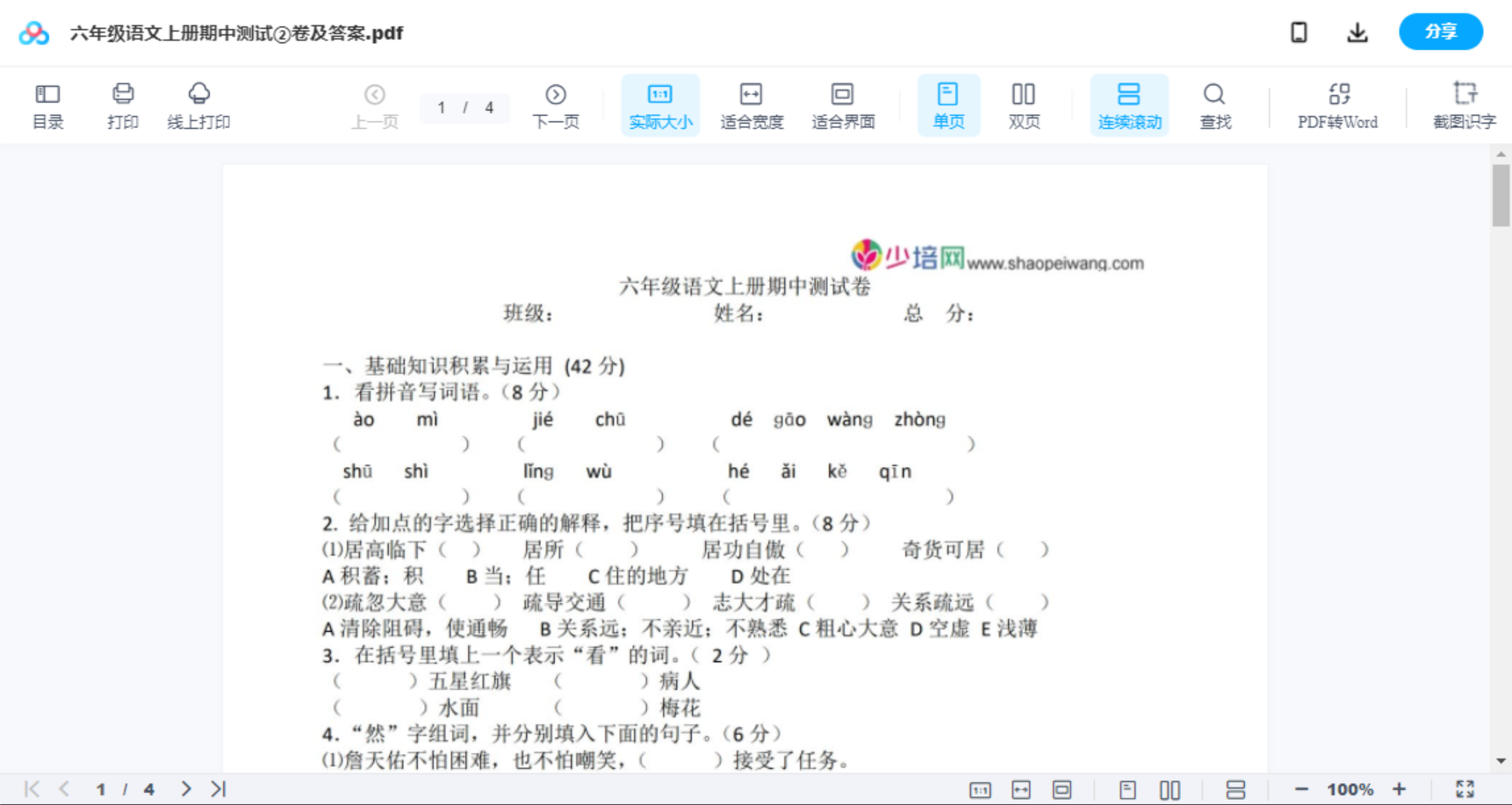
Task: Go to next page via 下一页
Action: [x=555, y=104]
